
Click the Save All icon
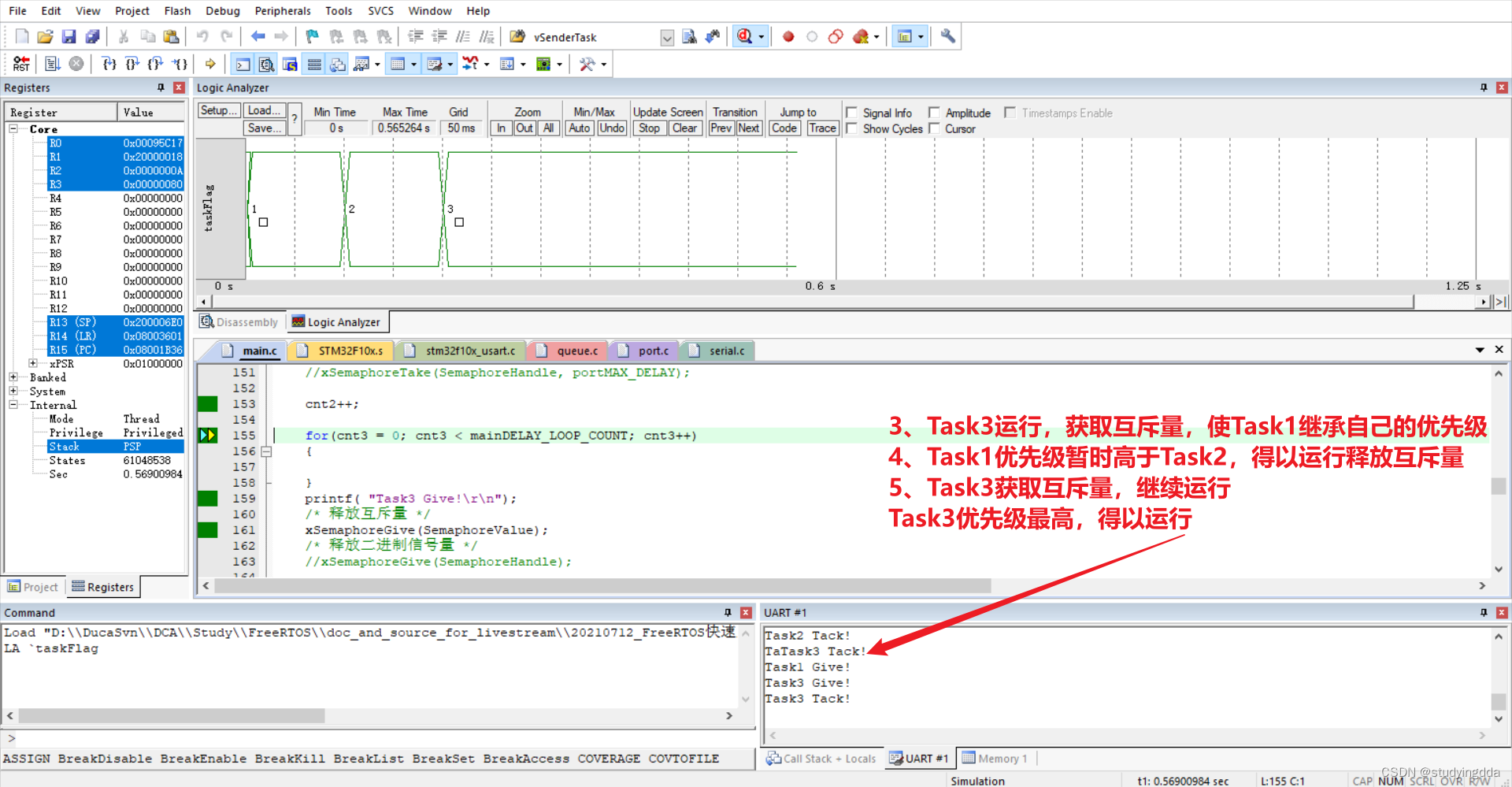pyautogui.click(x=92, y=36)
